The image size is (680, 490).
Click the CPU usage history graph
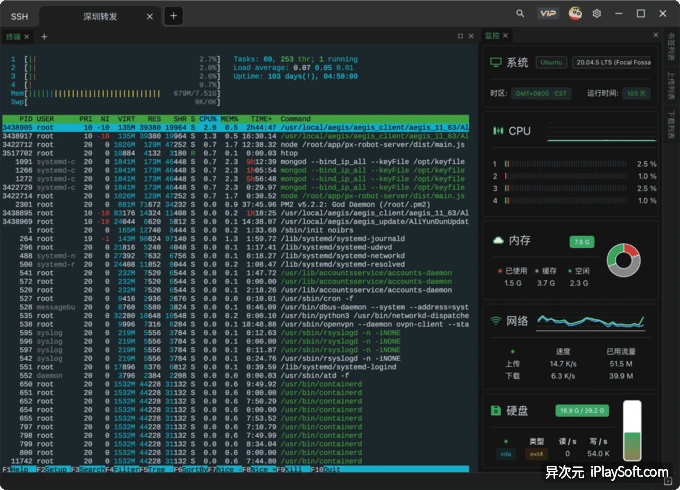pos(602,132)
